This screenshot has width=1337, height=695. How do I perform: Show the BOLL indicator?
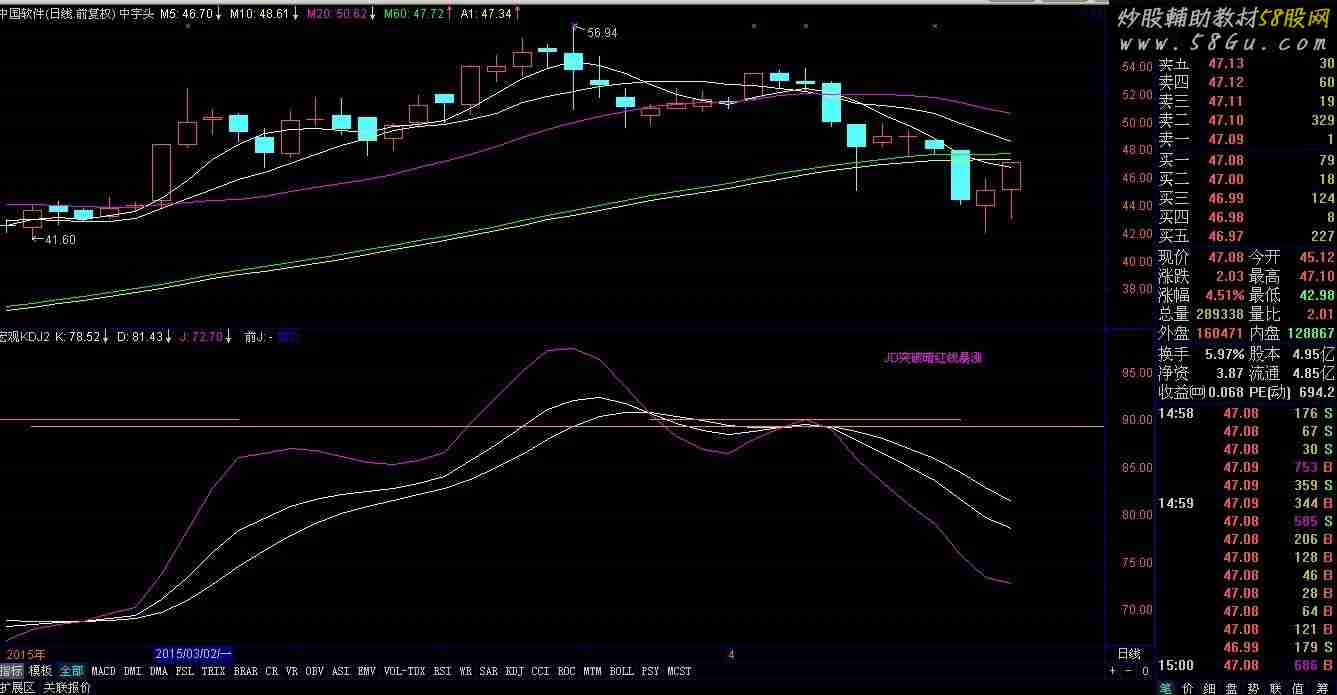click(621, 671)
